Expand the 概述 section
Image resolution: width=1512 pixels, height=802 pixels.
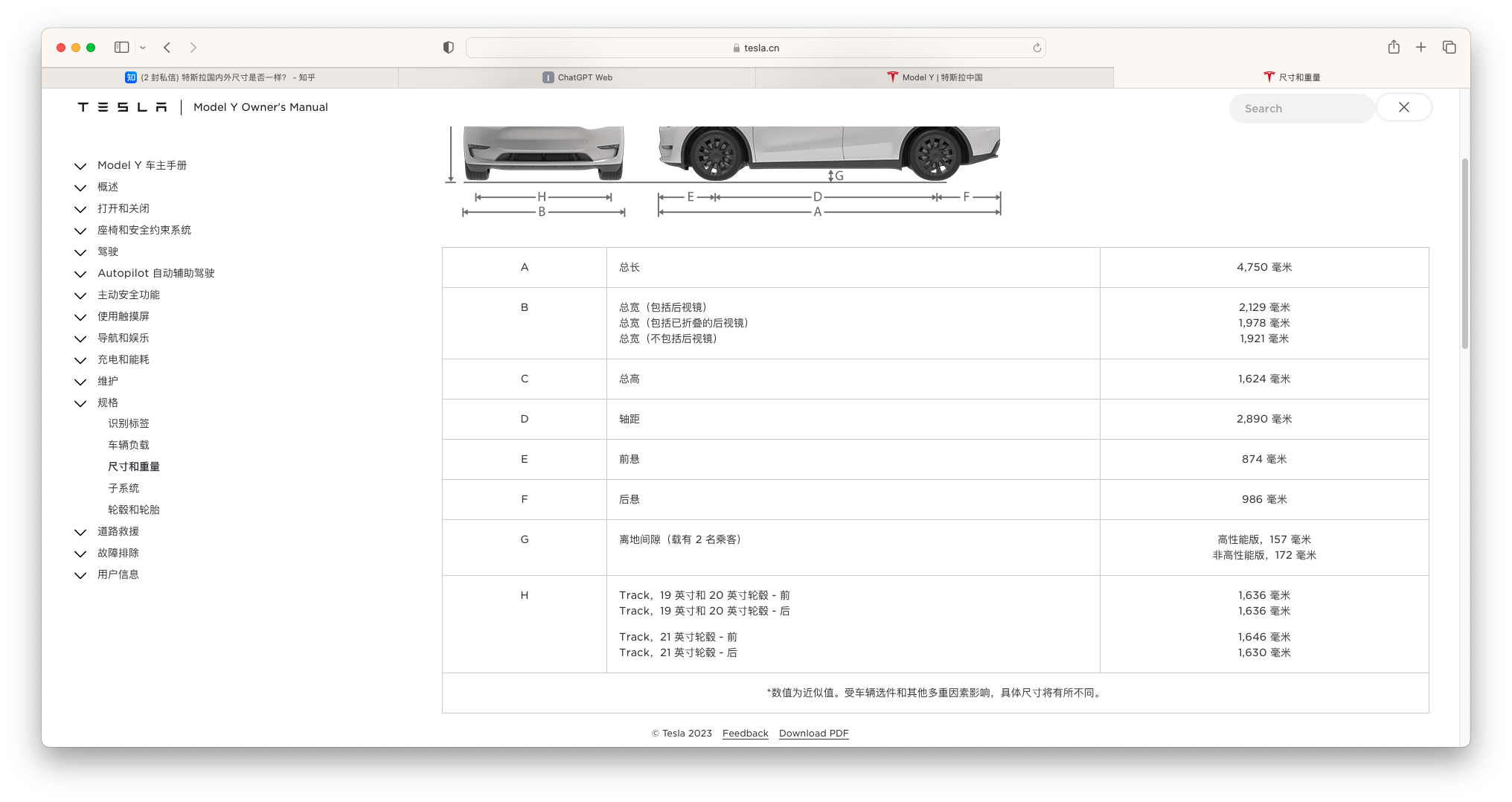click(x=80, y=187)
